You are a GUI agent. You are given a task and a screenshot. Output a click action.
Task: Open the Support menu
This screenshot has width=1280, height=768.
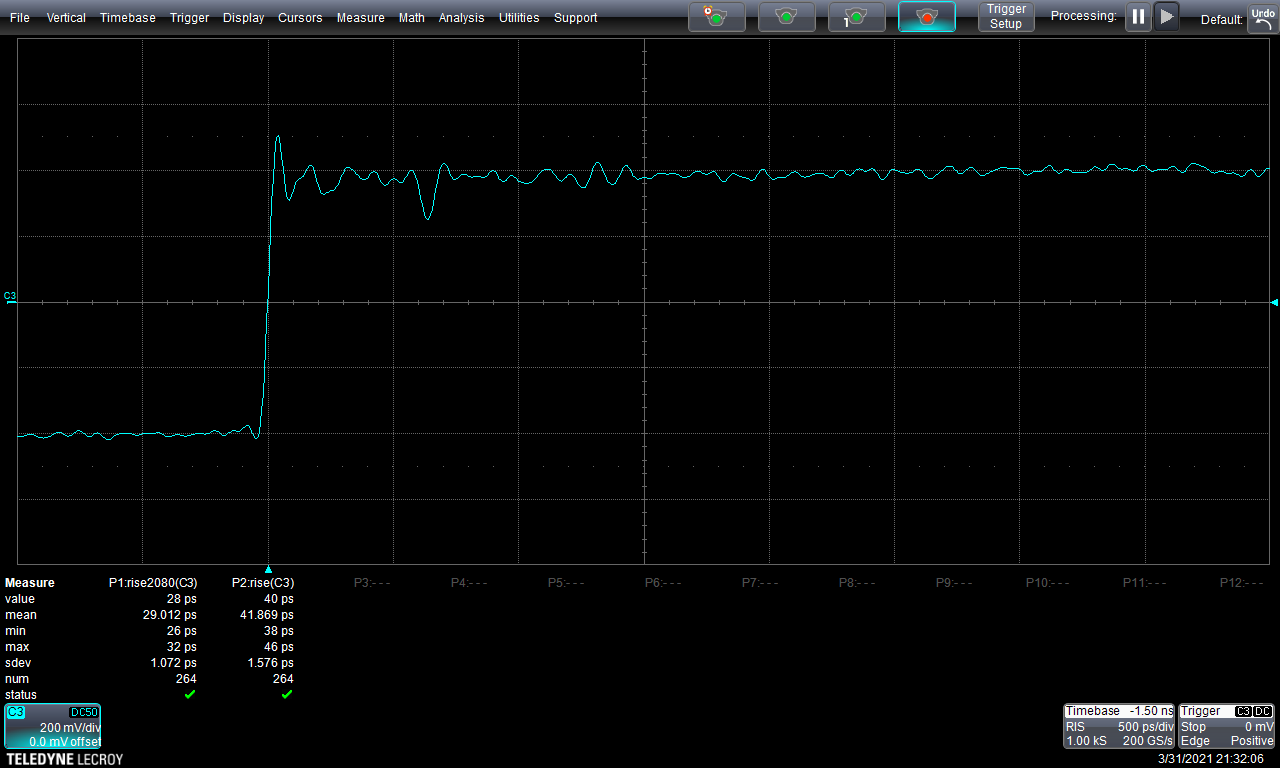click(576, 18)
